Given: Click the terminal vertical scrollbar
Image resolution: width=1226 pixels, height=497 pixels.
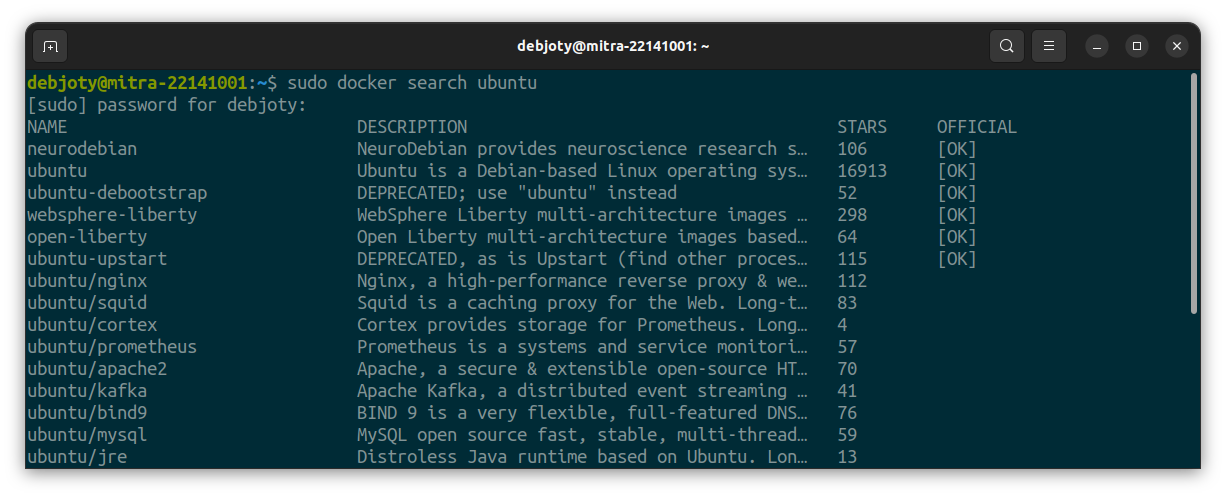Looking at the screenshot, I should point(1194,193).
